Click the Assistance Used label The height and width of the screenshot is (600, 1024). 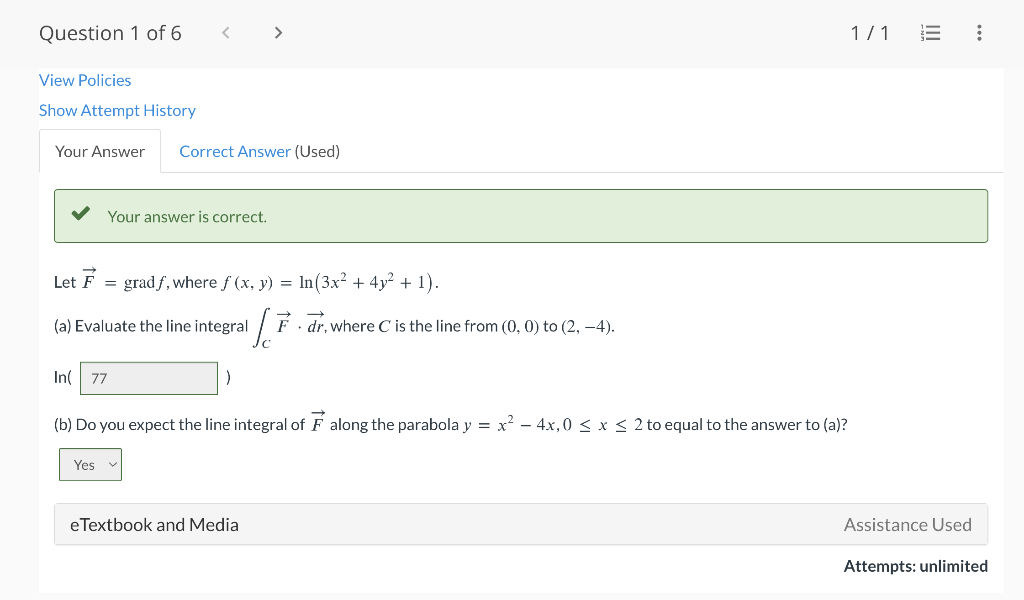pyautogui.click(x=907, y=524)
